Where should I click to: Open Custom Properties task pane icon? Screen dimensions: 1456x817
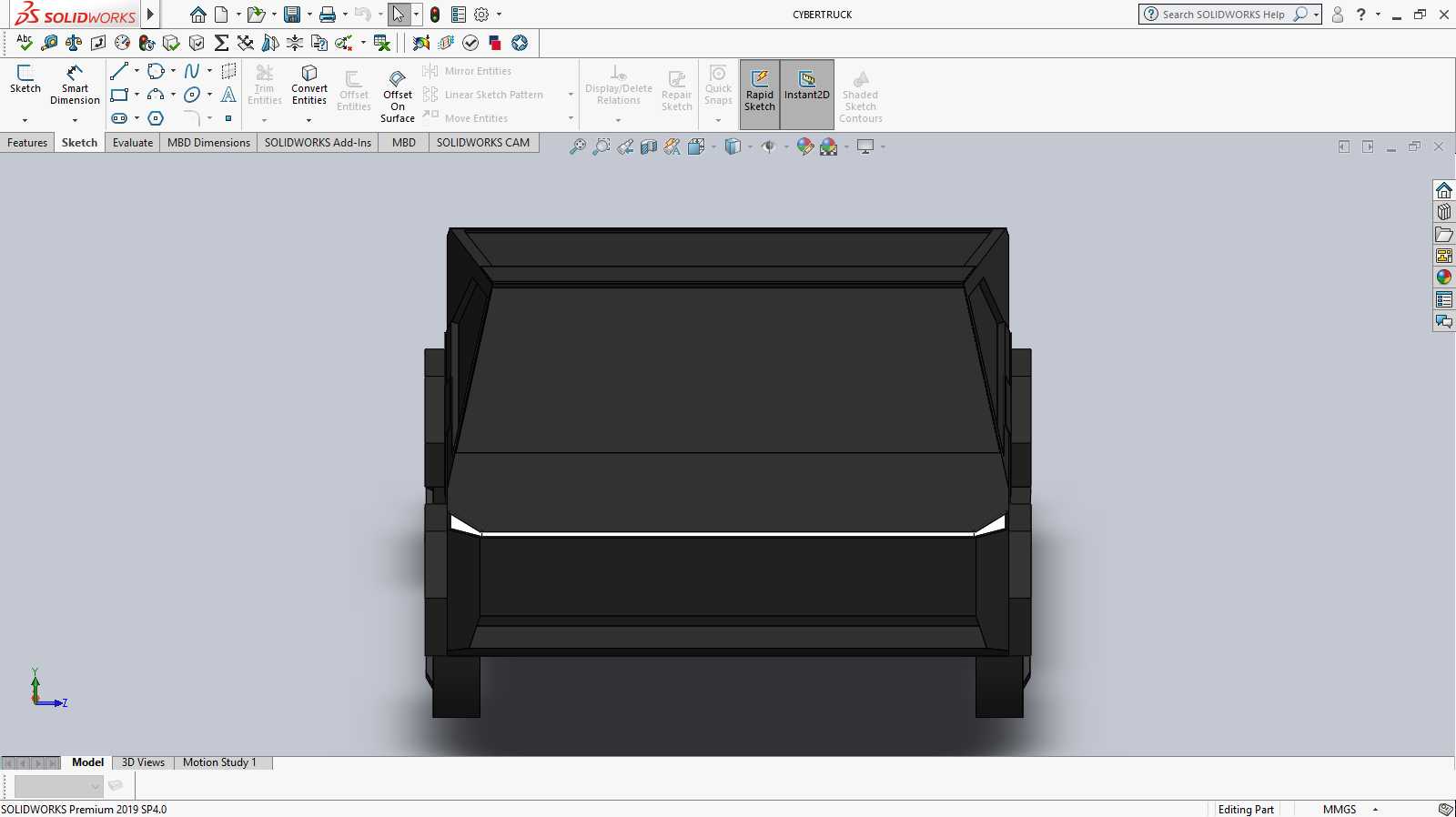click(1444, 299)
